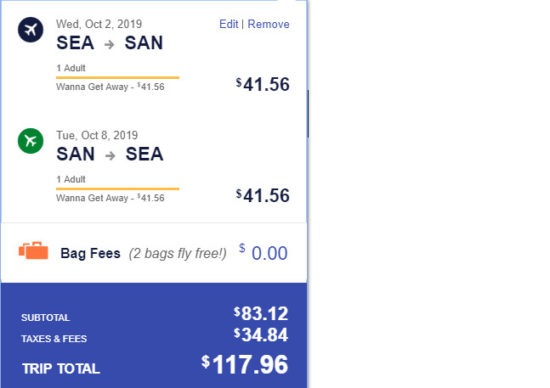Click the arrow between SAN and SEA
The height and width of the screenshot is (388, 550).
(110, 155)
